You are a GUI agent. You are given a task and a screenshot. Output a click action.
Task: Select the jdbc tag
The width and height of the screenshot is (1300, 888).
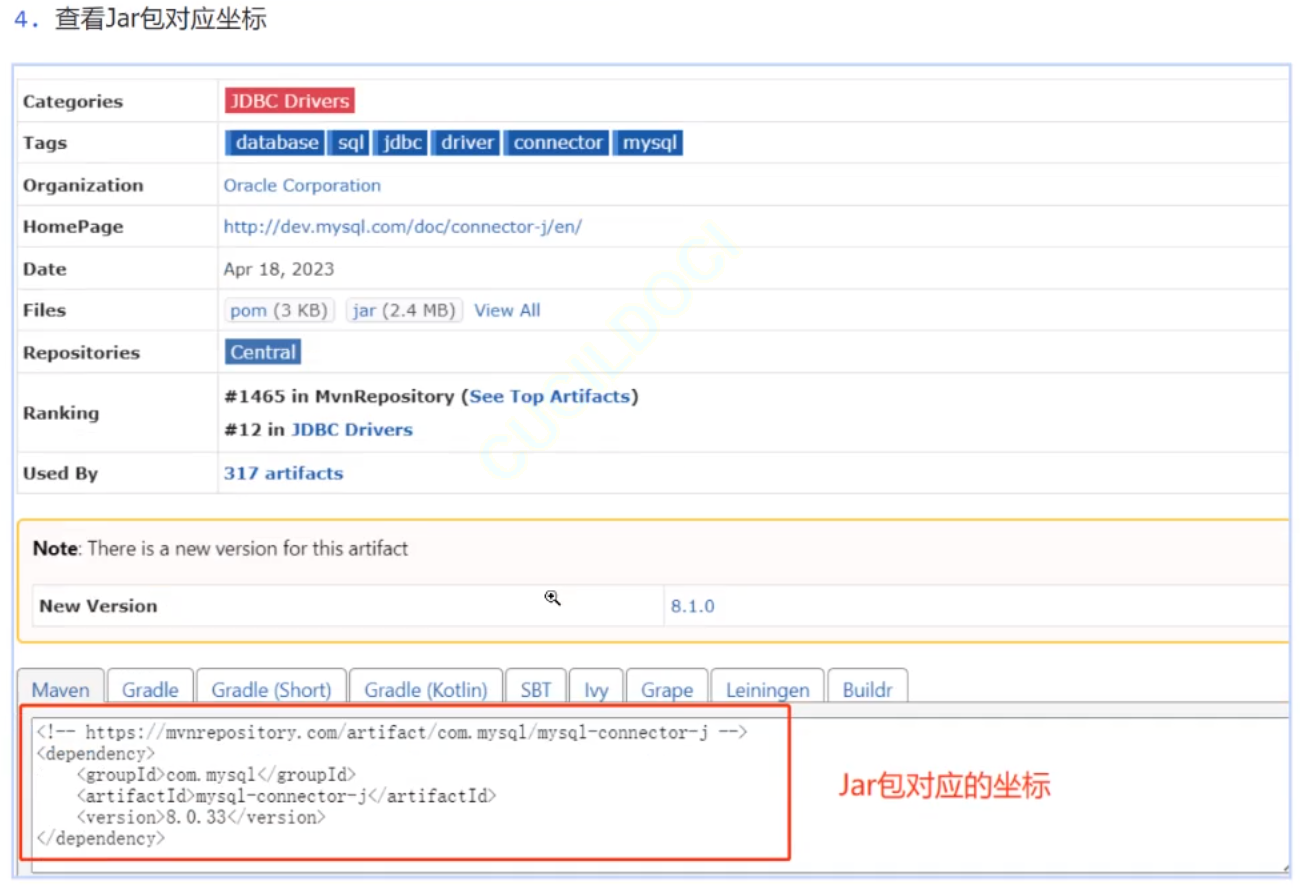tap(402, 143)
